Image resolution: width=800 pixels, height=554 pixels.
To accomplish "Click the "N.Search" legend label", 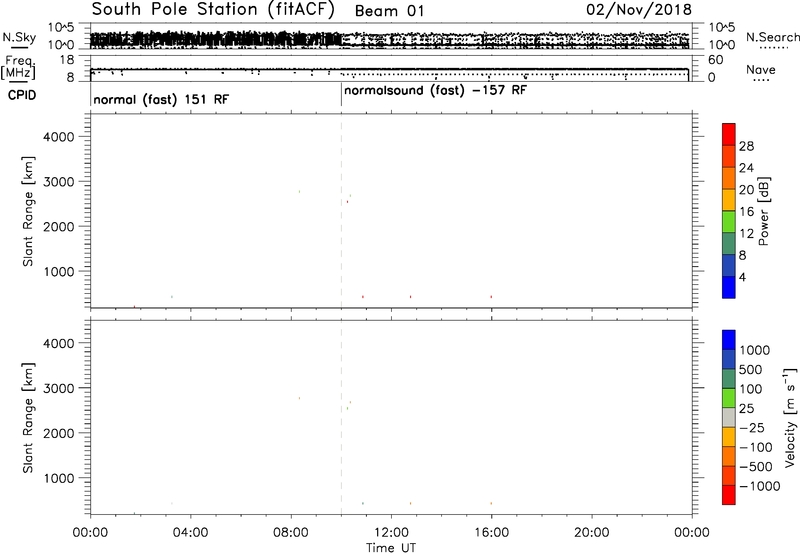I will pos(772,37).
